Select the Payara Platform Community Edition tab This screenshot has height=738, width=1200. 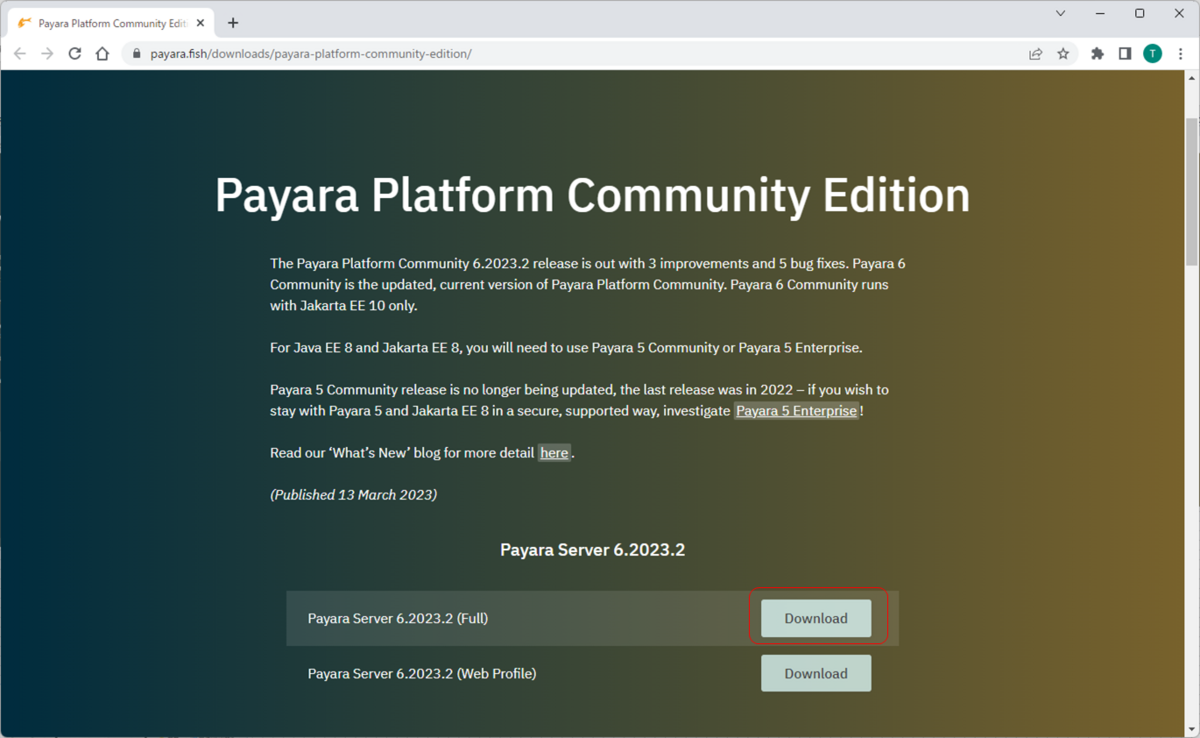pyautogui.click(x=110, y=23)
